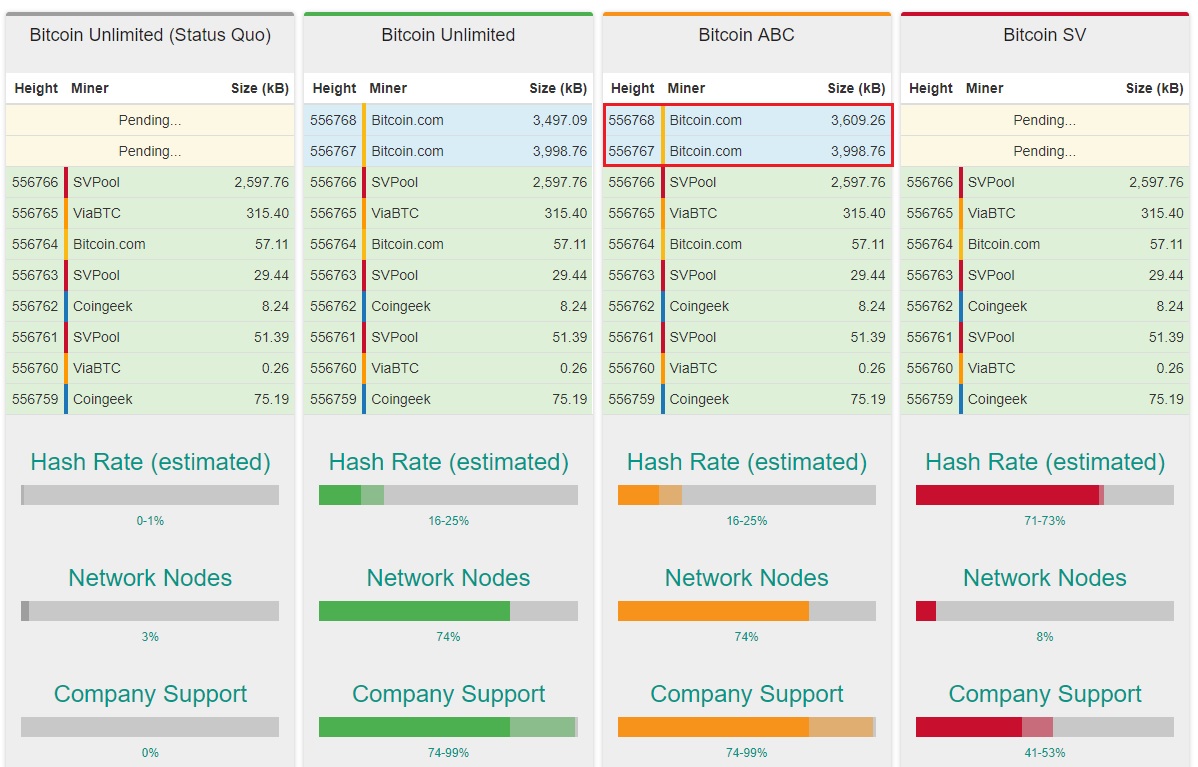1198x767 pixels.
Task: Click the Bitcoin Unlimited (Status Quo) header
Action: (150, 35)
